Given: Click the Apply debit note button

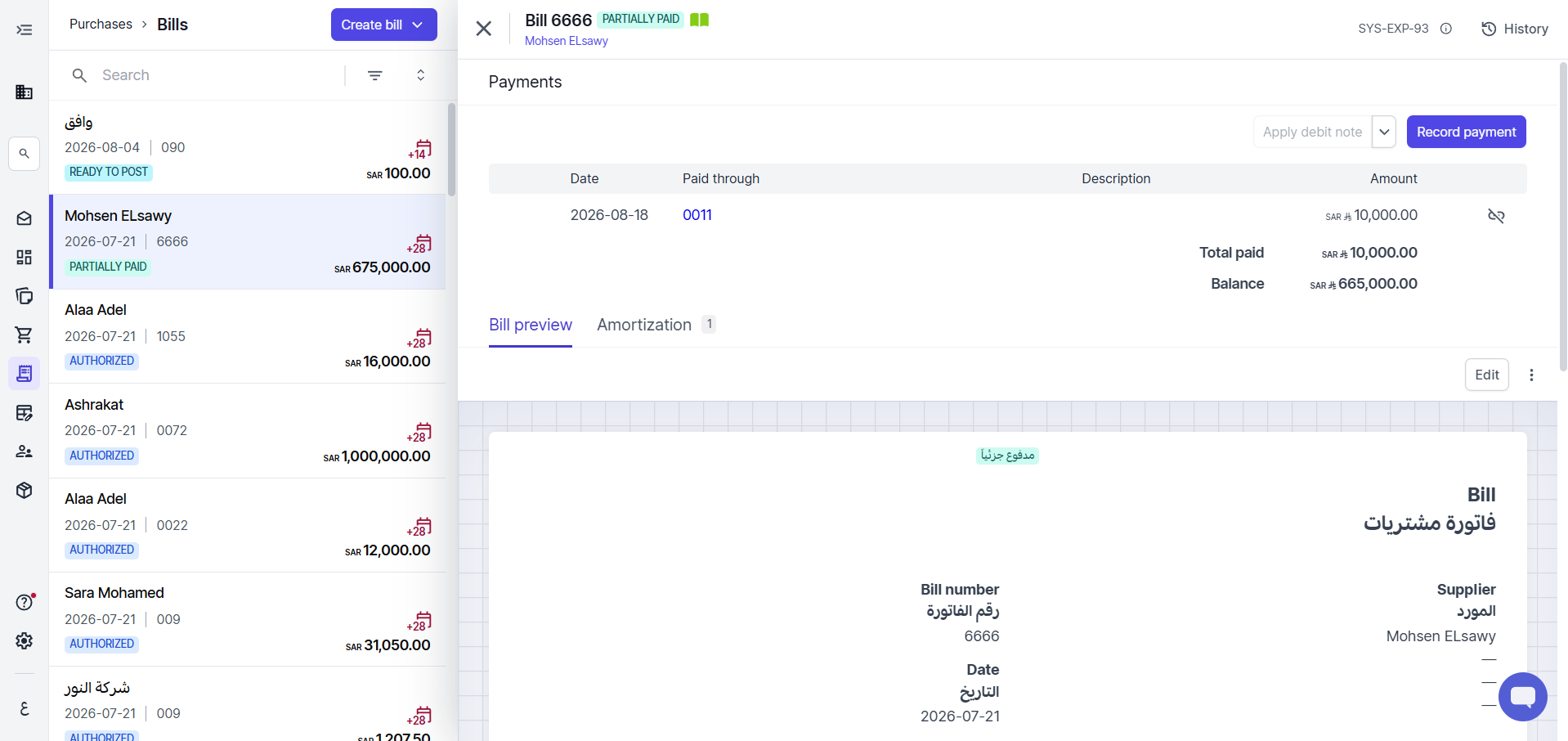Looking at the screenshot, I should coord(1312,132).
